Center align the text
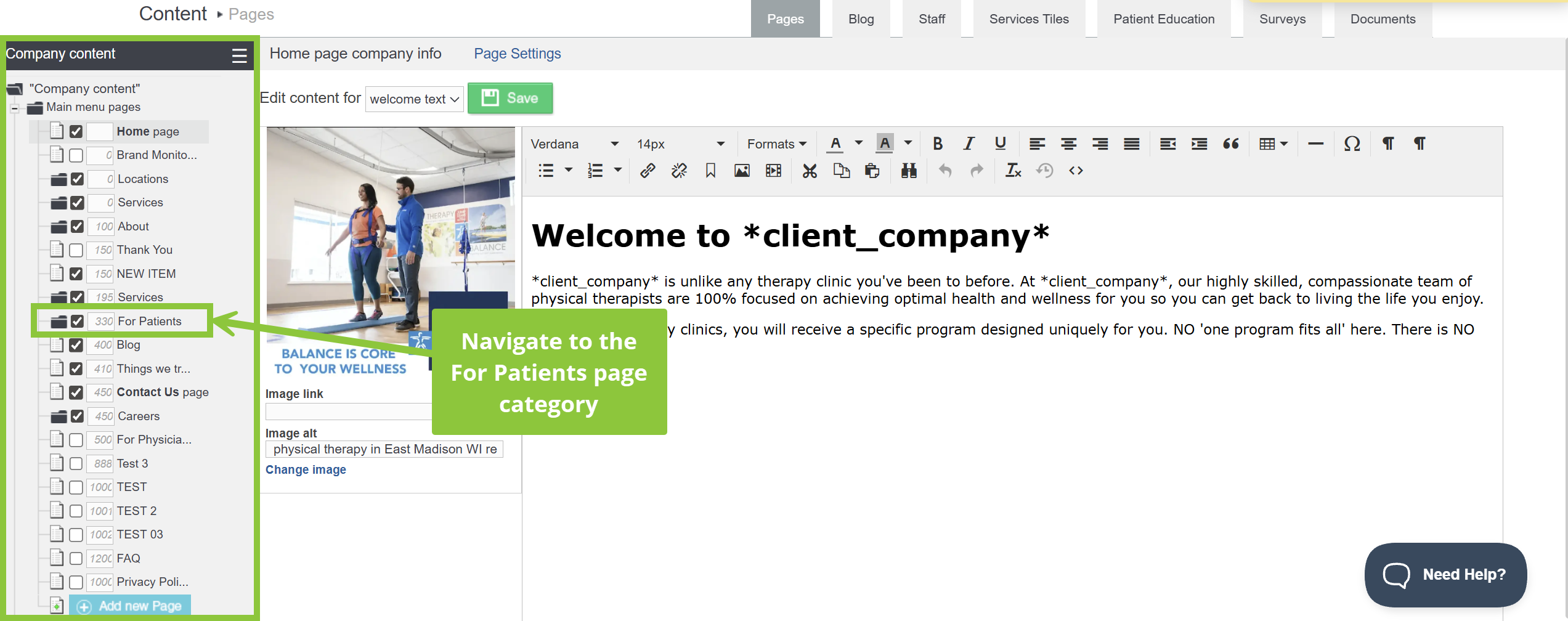Image resolution: width=1568 pixels, height=621 pixels. 1068,144
